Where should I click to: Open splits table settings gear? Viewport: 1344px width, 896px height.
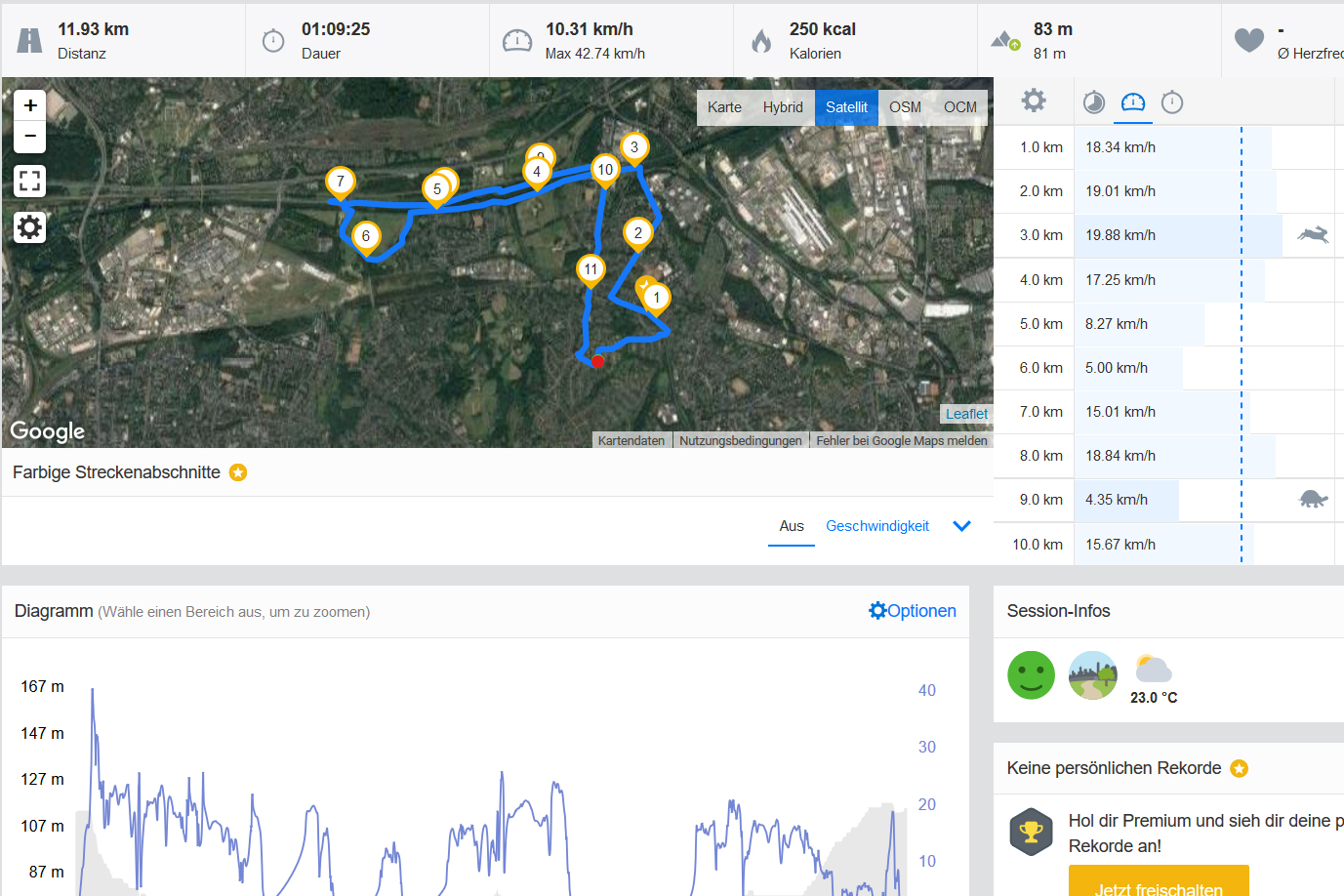pos(1034,101)
